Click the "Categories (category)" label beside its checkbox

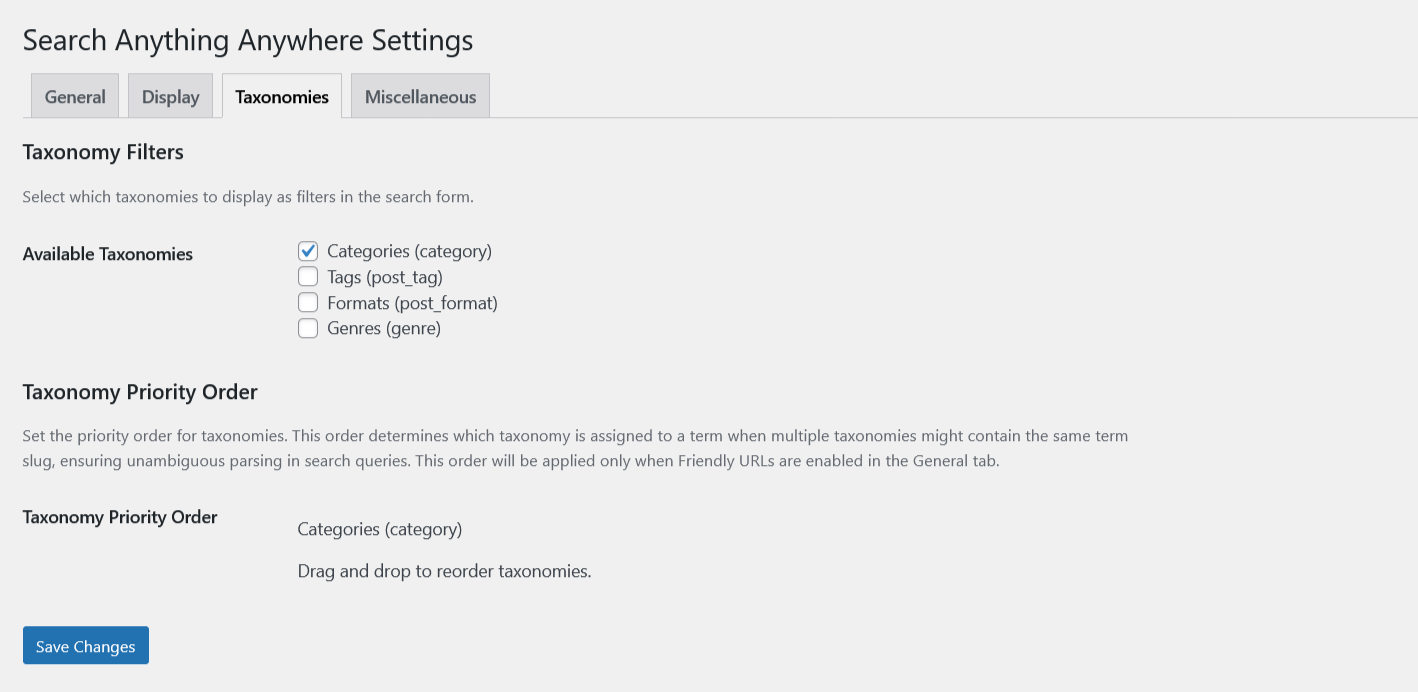tap(409, 251)
